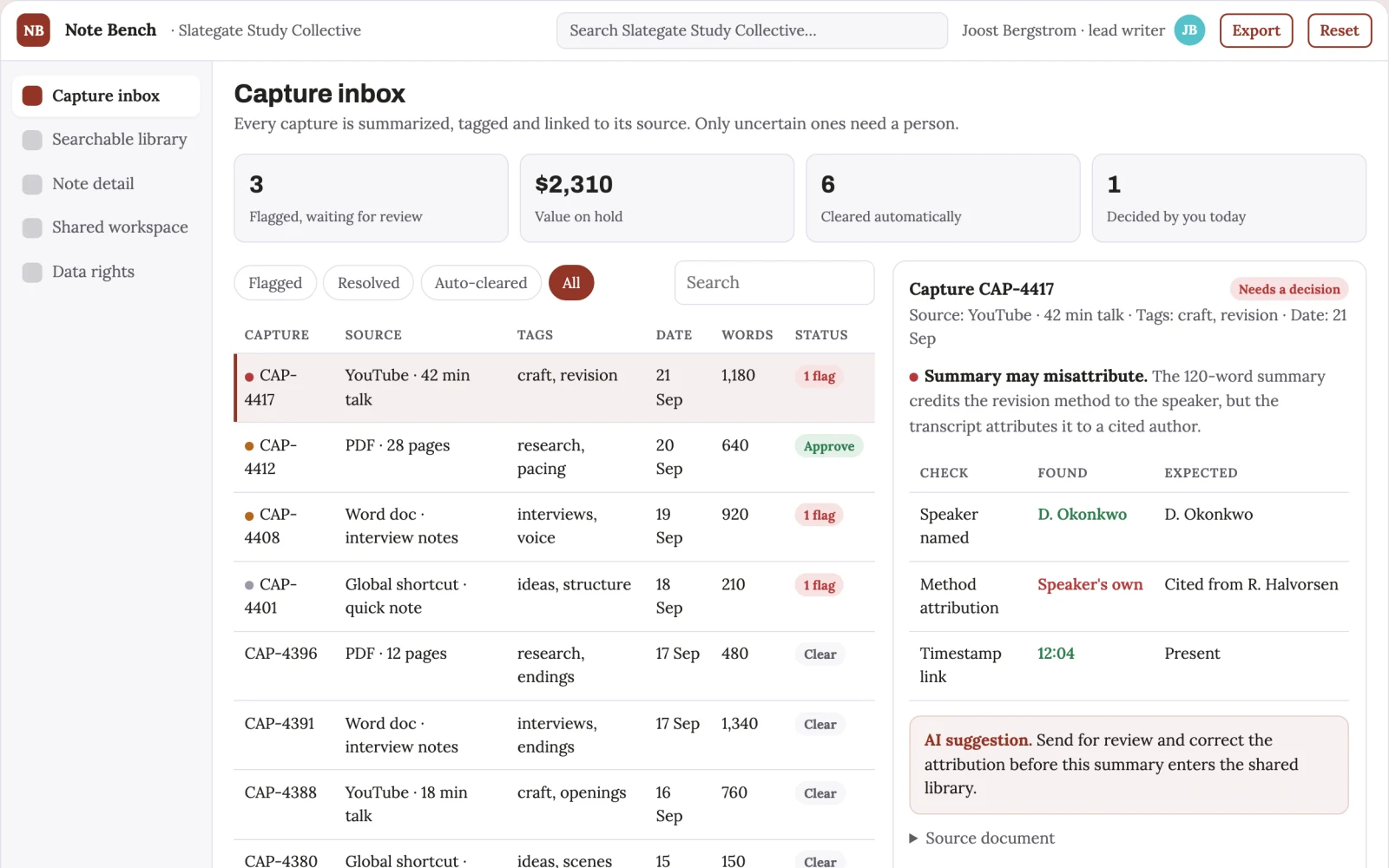Click the Cleared automatically card

(943, 198)
